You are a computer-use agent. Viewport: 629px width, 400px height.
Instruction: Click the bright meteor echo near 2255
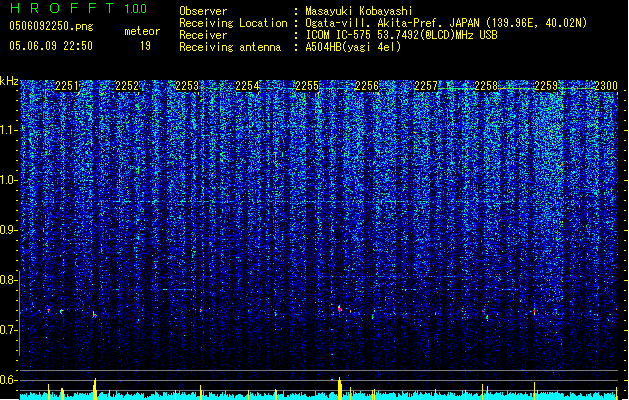point(340,309)
